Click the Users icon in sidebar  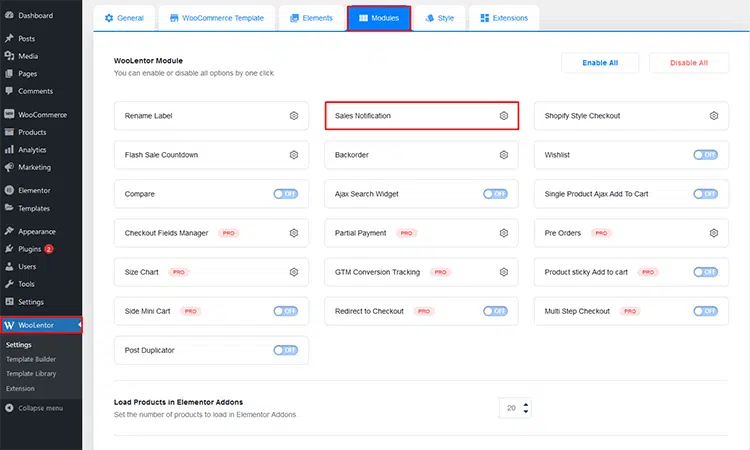click(9, 266)
